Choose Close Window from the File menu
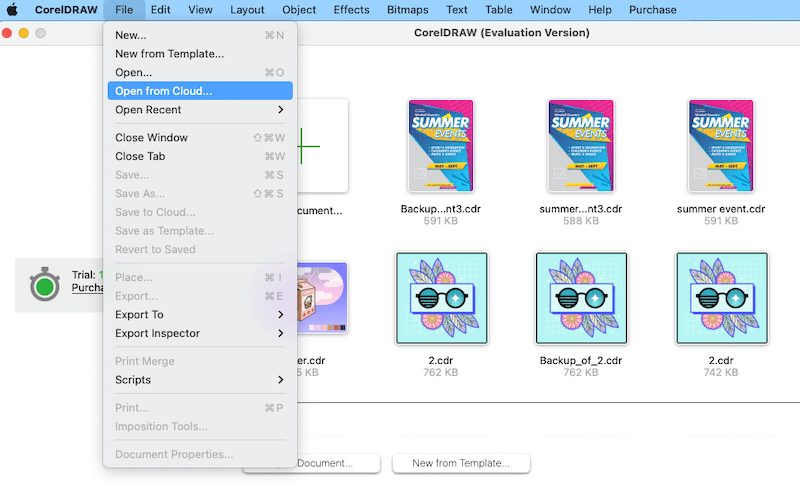 click(200, 138)
